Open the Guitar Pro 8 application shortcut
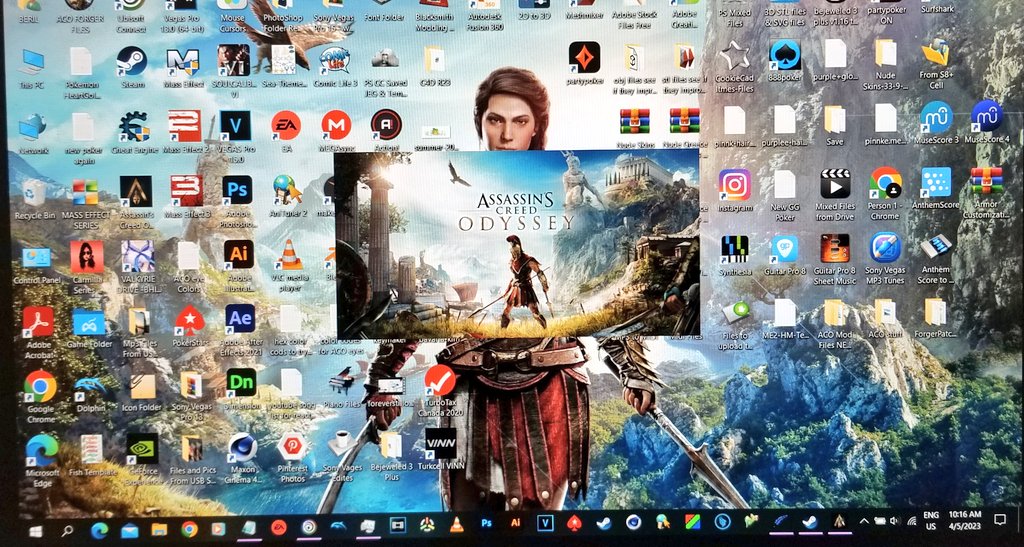The height and width of the screenshot is (547, 1024). (785, 249)
